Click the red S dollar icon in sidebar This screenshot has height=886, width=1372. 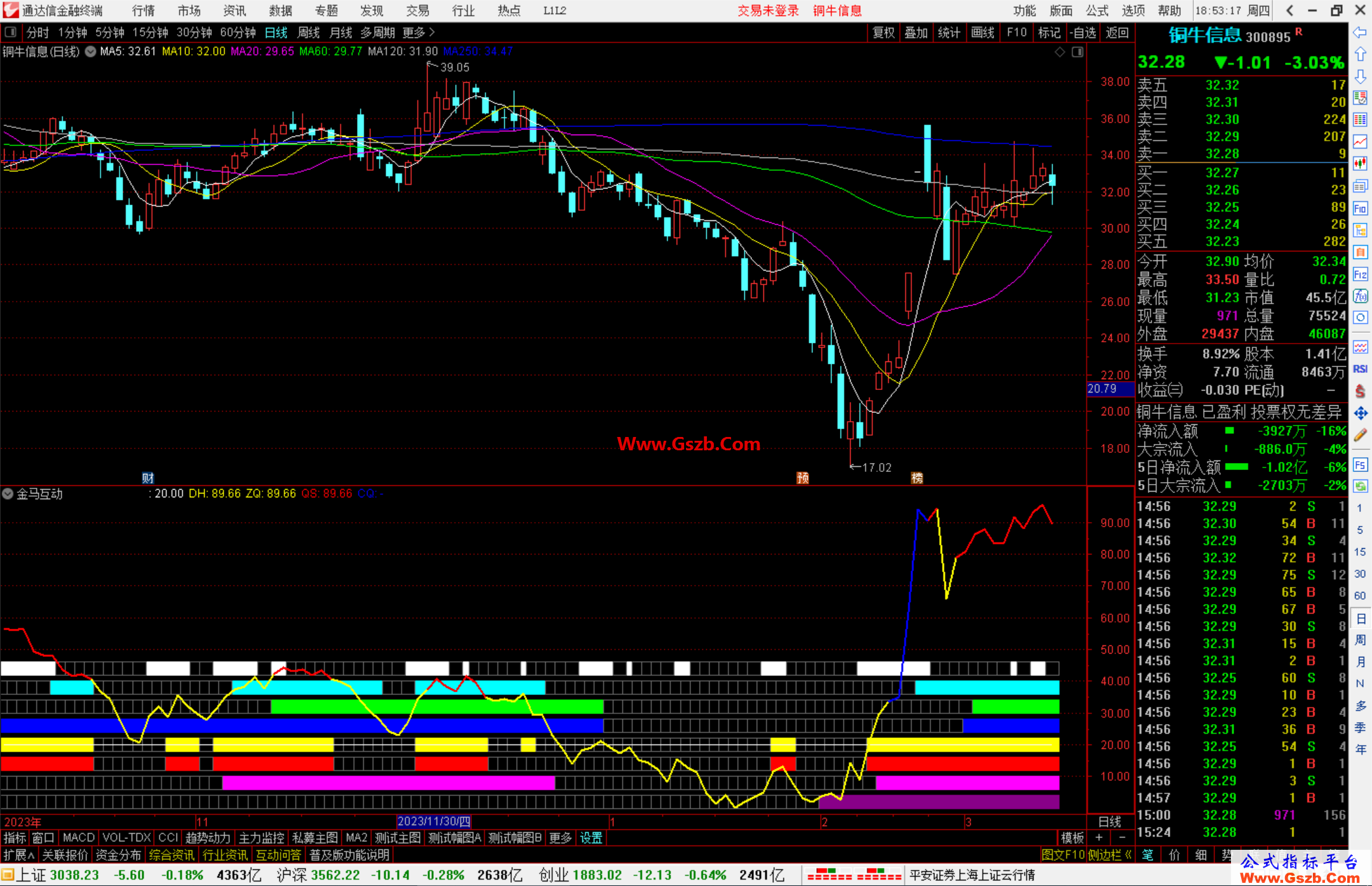click(x=1360, y=391)
